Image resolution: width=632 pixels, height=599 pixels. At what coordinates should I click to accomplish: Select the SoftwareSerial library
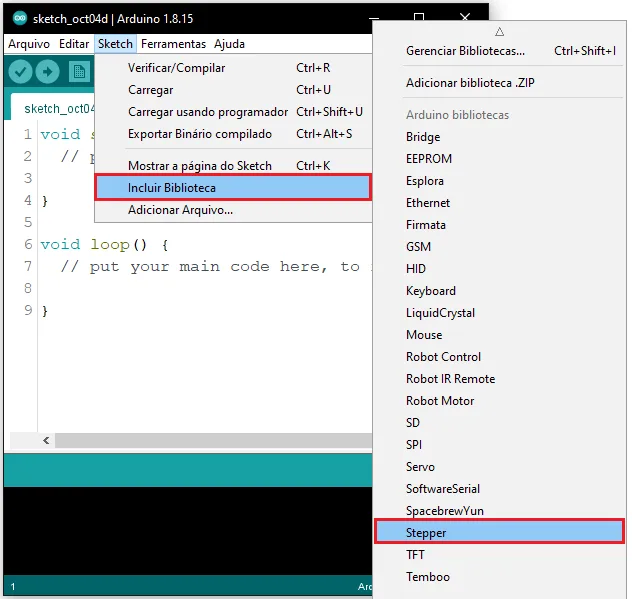pyautogui.click(x=500, y=489)
